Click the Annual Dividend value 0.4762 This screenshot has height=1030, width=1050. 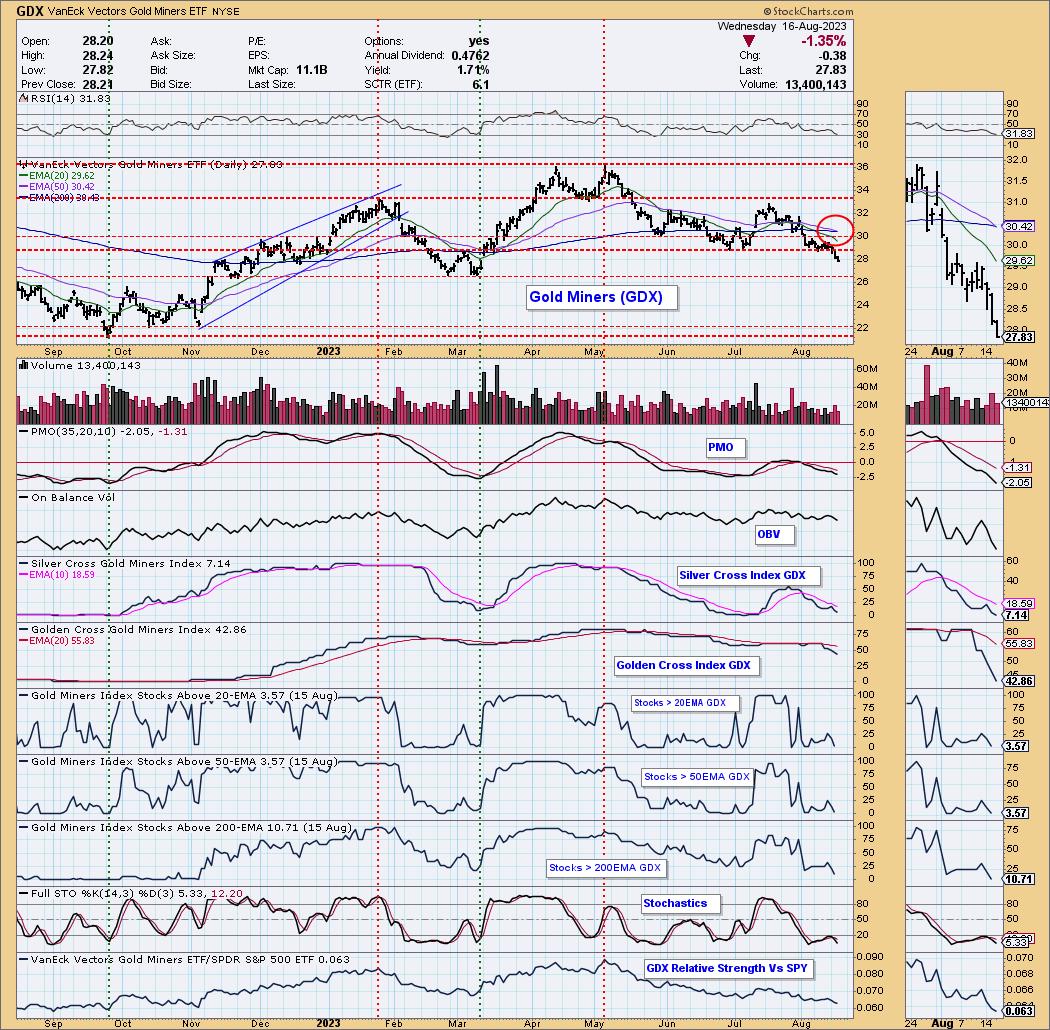[470, 56]
